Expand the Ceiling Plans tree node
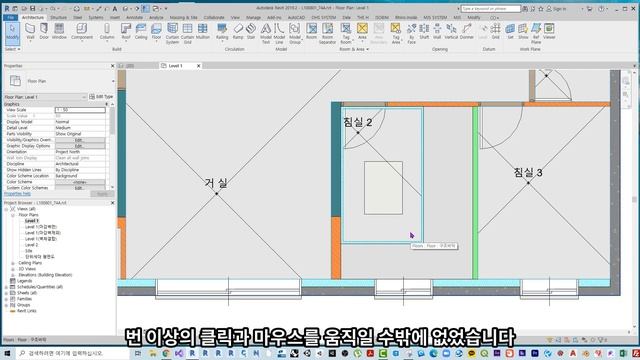The height and width of the screenshot is (360, 640). point(13,263)
